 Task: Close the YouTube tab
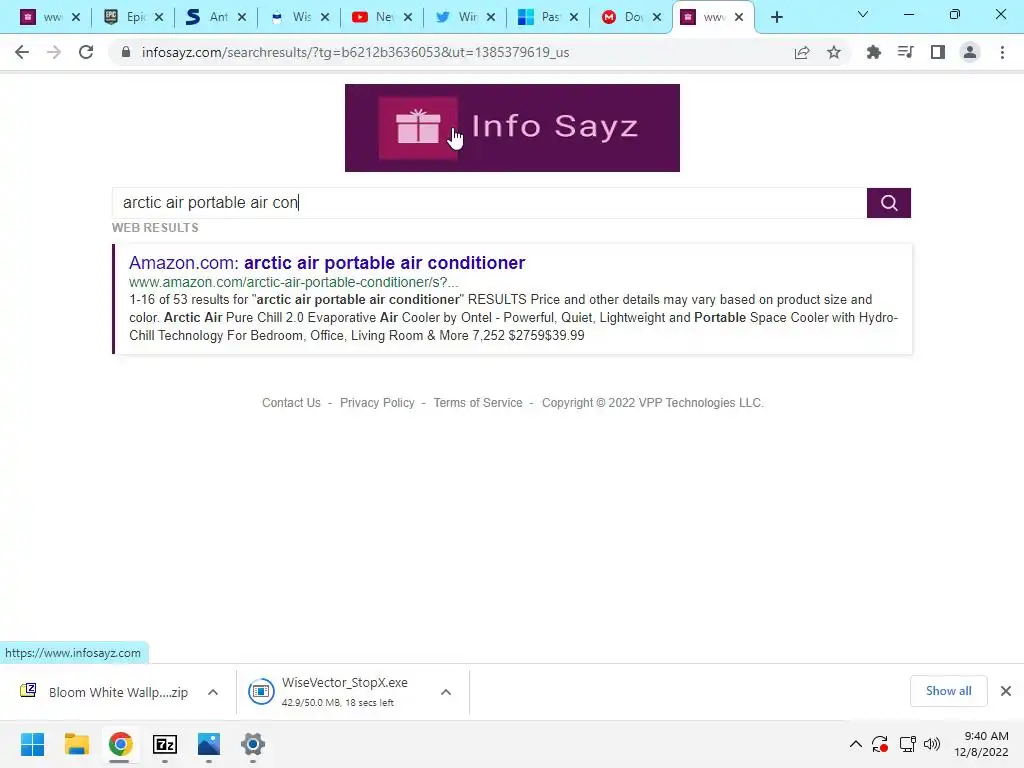coord(408,17)
